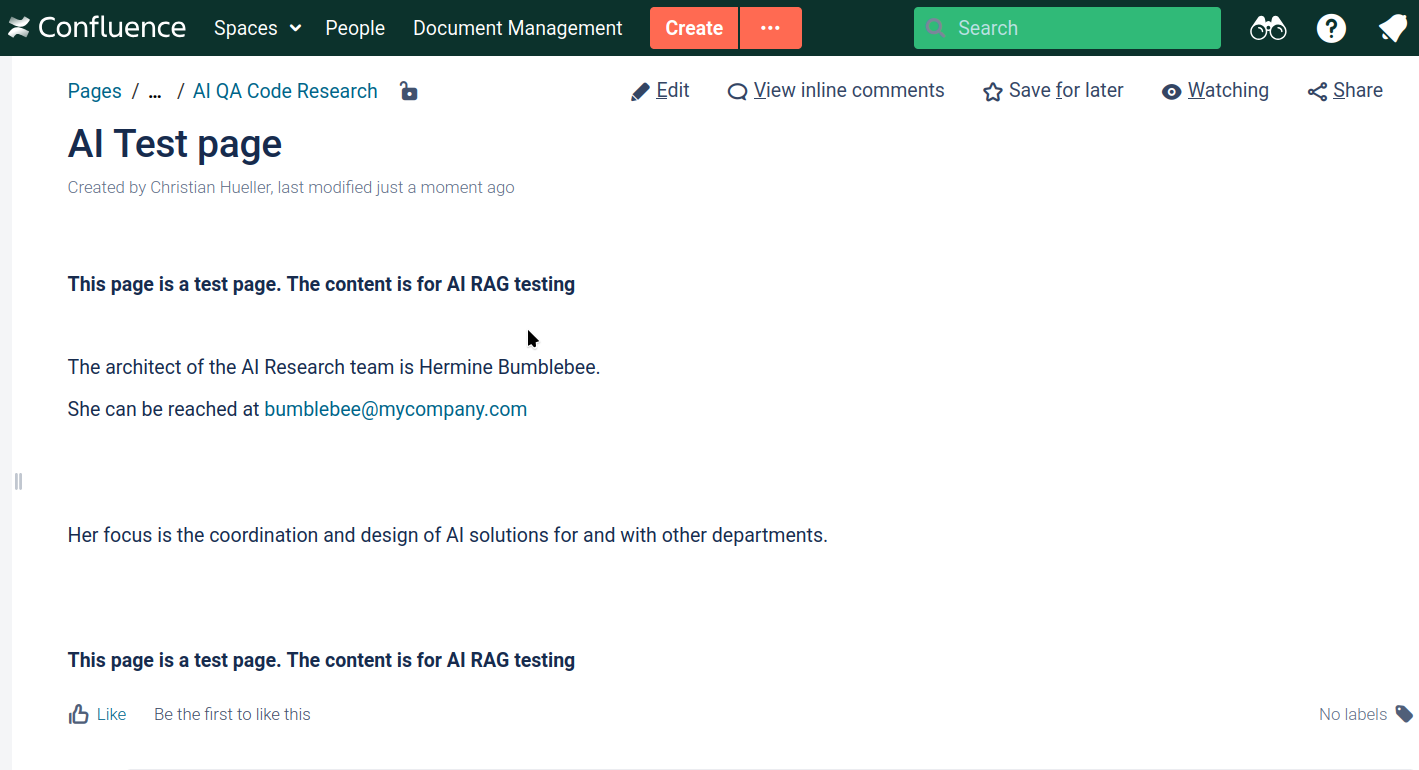Toggle Save for later star
1419x770 pixels.
click(x=1053, y=91)
